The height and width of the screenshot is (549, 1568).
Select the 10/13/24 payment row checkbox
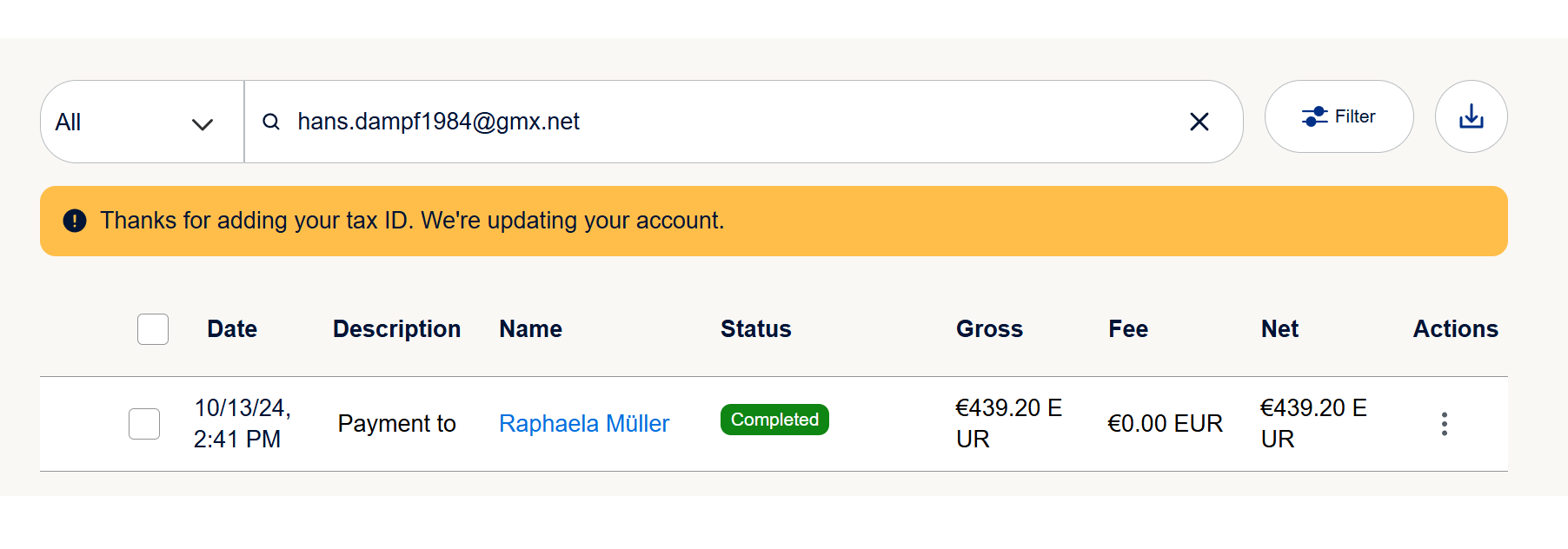(x=144, y=424)
